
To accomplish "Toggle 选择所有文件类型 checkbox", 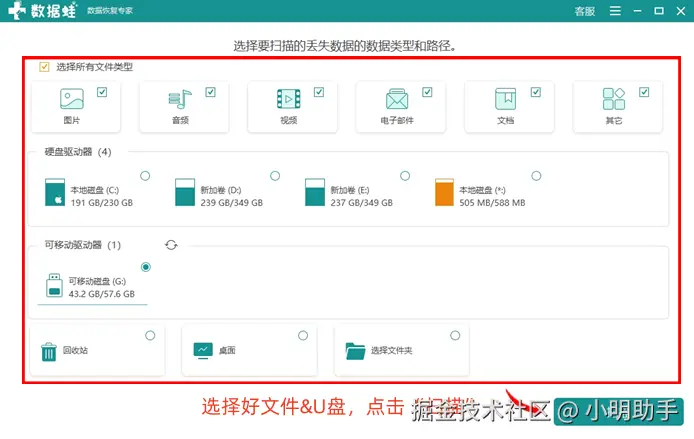I will (44, 67).
